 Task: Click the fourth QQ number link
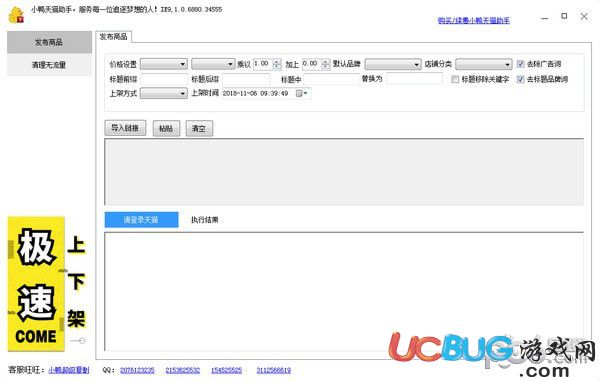(274, 370)
